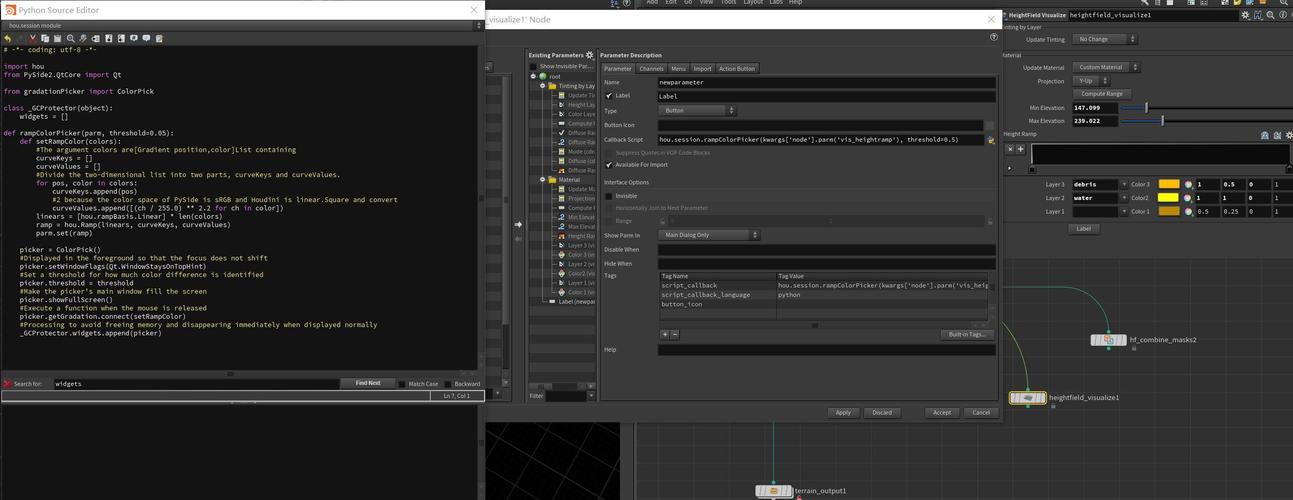Open the Existing Parameters gear menu
1293x500 pixels.
(x=589, y=55)
